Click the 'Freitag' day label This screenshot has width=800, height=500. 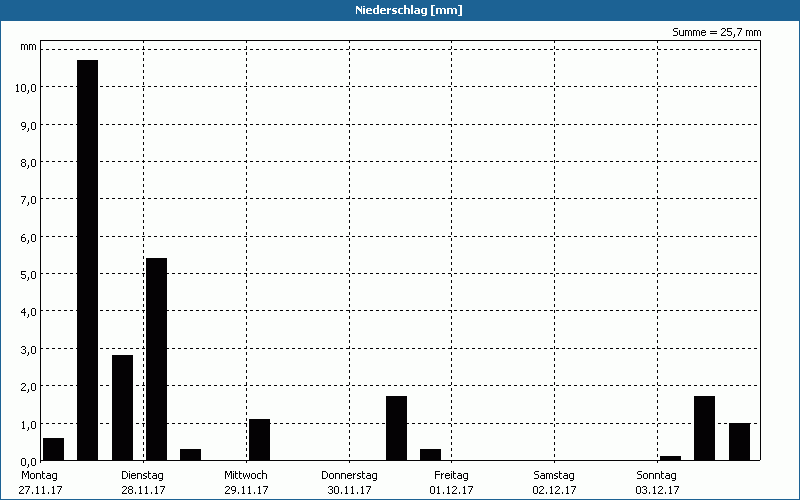point(451,476)
